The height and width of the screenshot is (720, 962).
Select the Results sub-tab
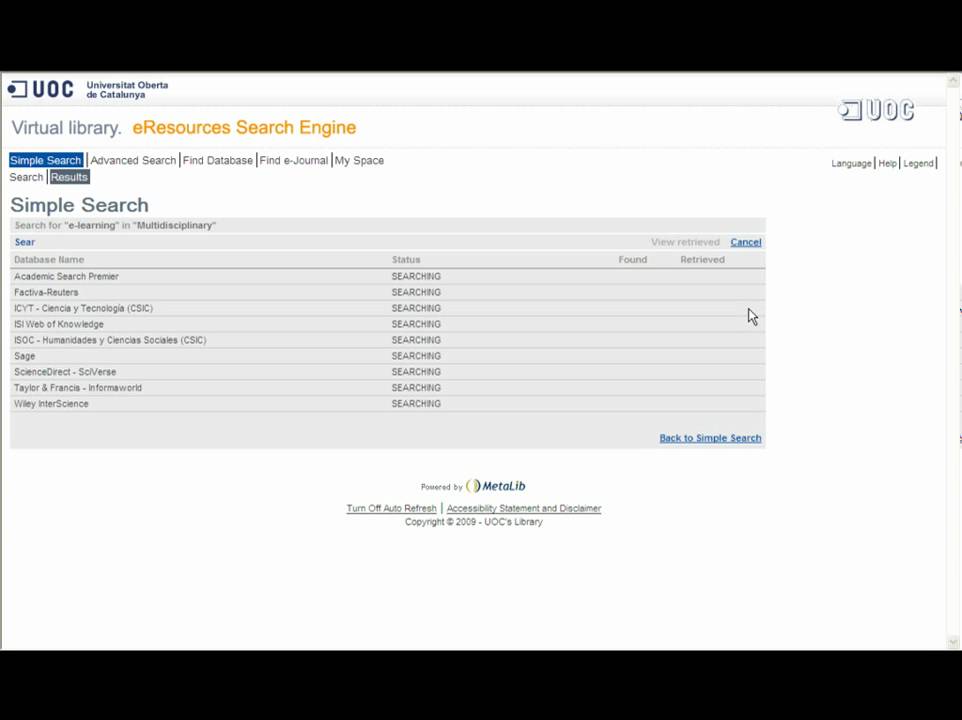click(x=69, y=177)
